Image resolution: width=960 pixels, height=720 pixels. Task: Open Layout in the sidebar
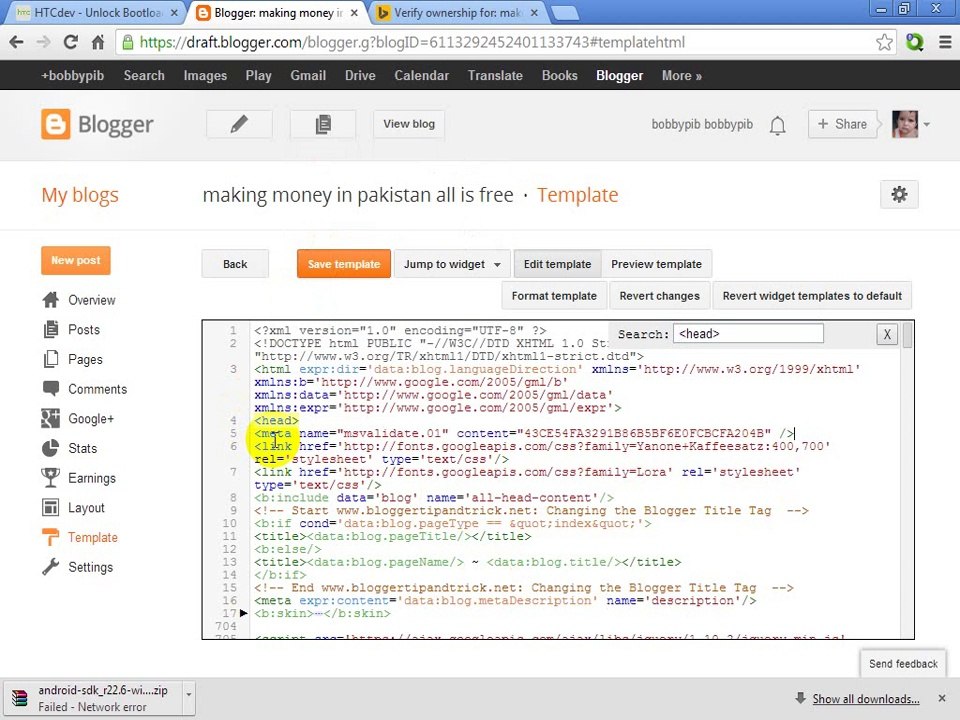pos(86,508)
